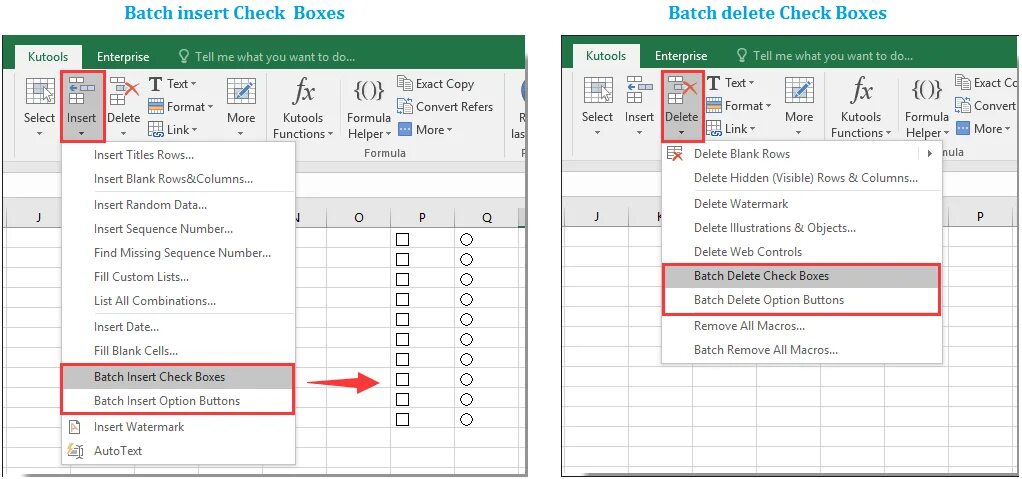
Task: Open Kutools Functions fx icon, right window
Action: click(861, 91)
